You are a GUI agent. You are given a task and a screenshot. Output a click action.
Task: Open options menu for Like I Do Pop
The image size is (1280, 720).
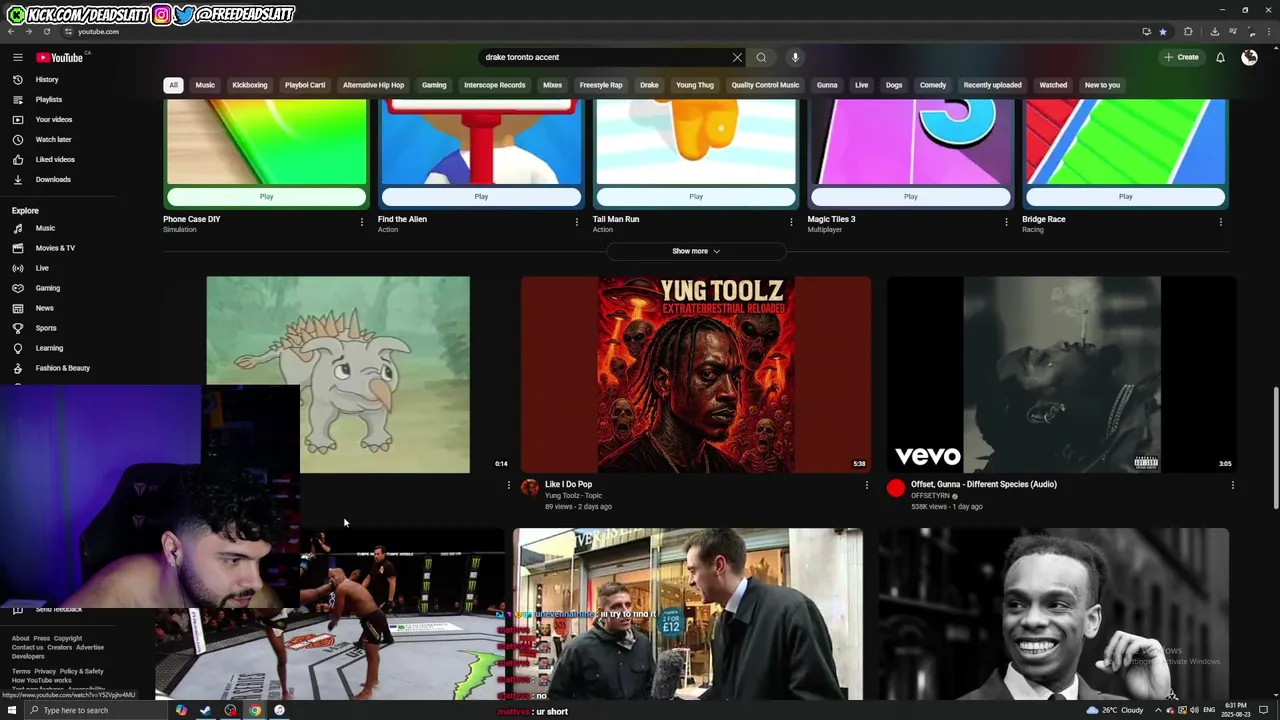coord(867,485)
